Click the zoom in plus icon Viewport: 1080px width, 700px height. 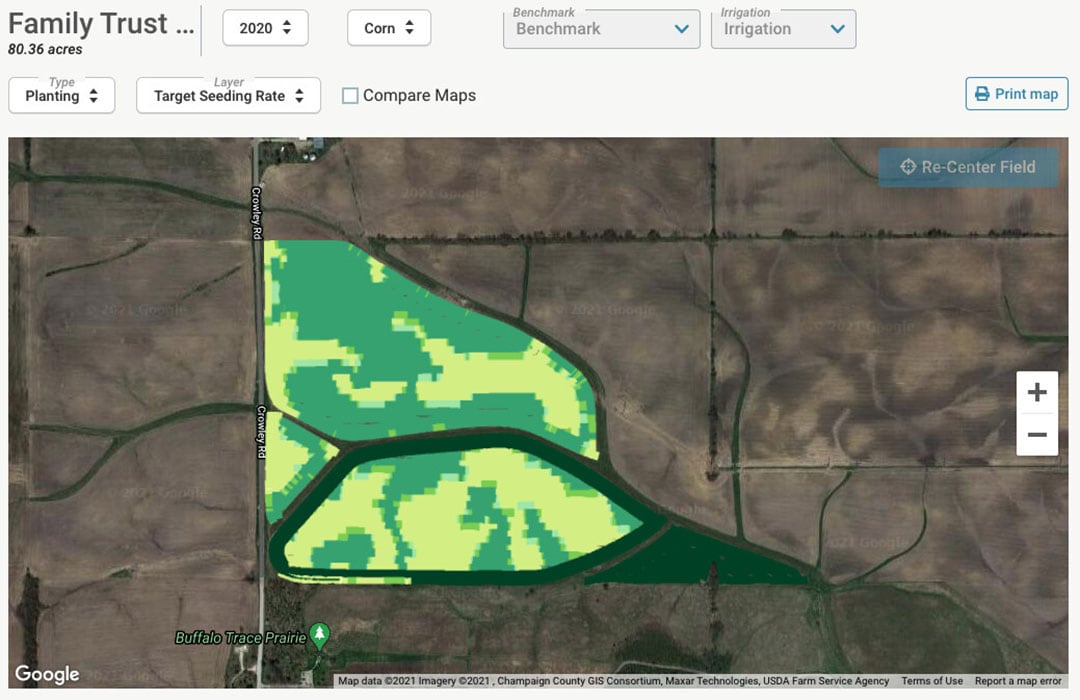pyautogui.click(x=1037, y=392)
